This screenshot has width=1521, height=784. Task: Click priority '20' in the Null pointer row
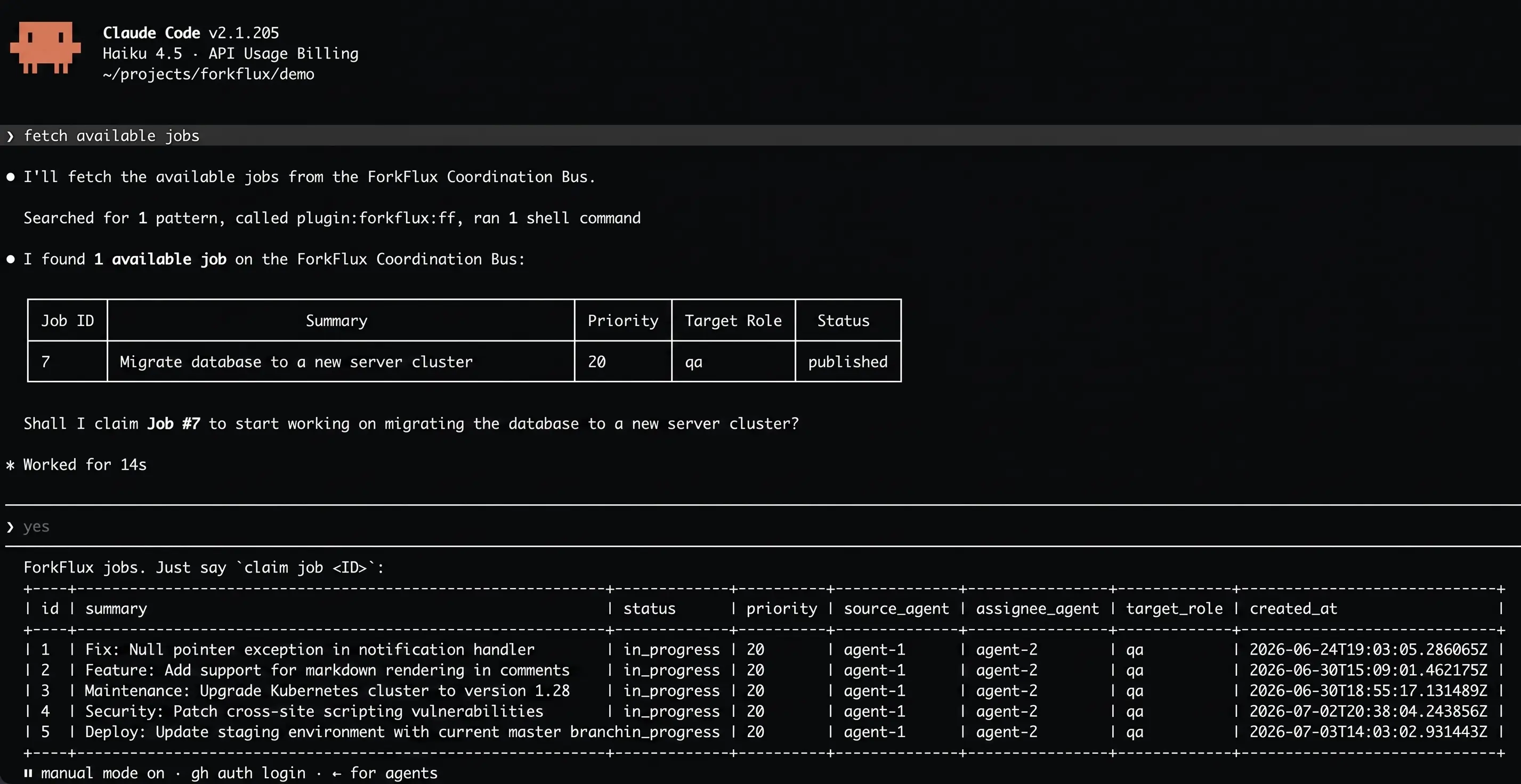click(755, 649)
